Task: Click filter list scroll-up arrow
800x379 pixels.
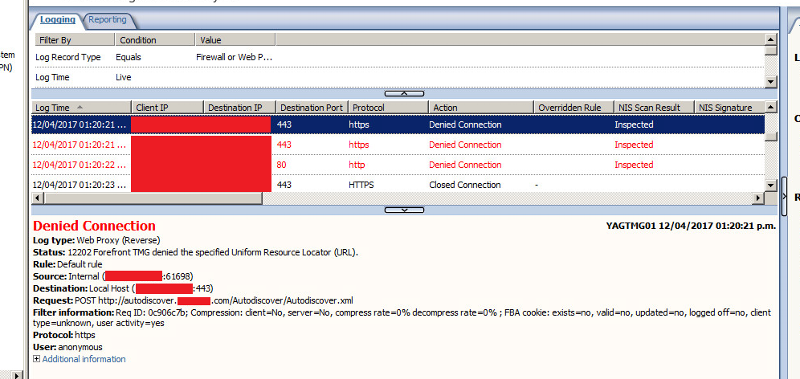Action: [771, 39]
